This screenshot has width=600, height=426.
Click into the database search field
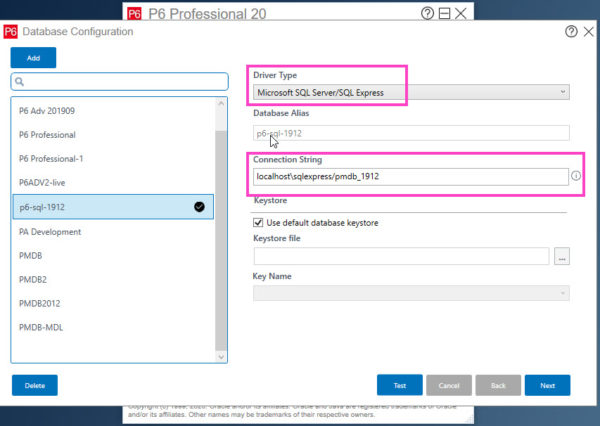pyautogui.click(x=120, y=82)
